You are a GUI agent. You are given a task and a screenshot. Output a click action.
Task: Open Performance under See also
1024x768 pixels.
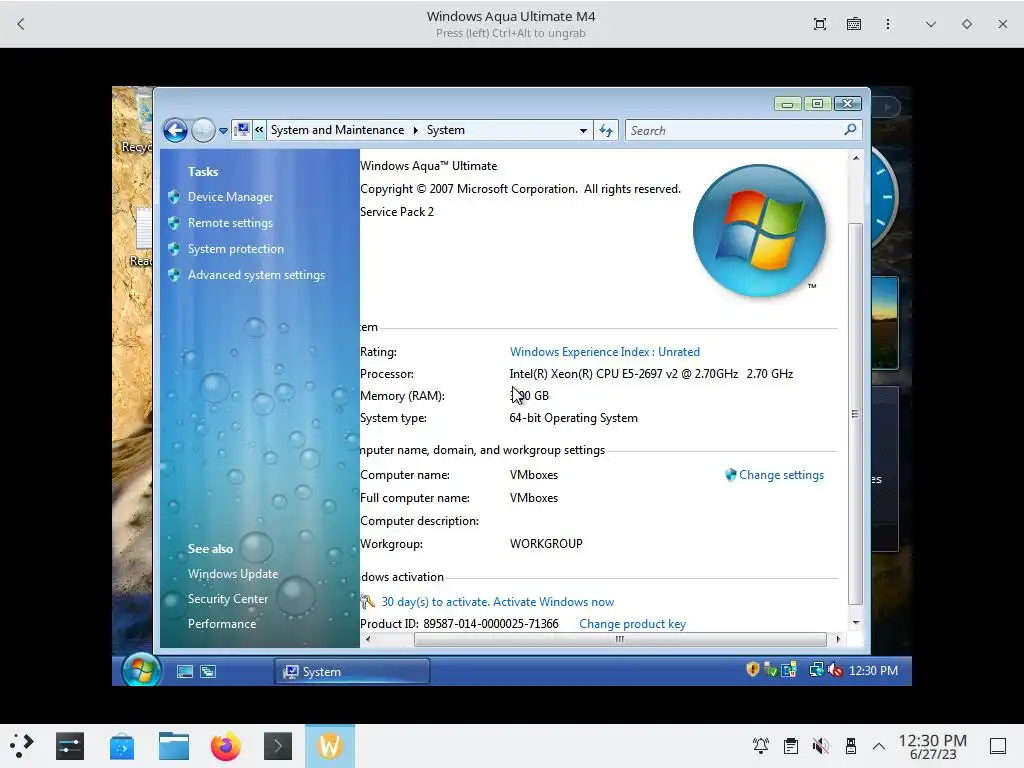click(x=222, y=624)
